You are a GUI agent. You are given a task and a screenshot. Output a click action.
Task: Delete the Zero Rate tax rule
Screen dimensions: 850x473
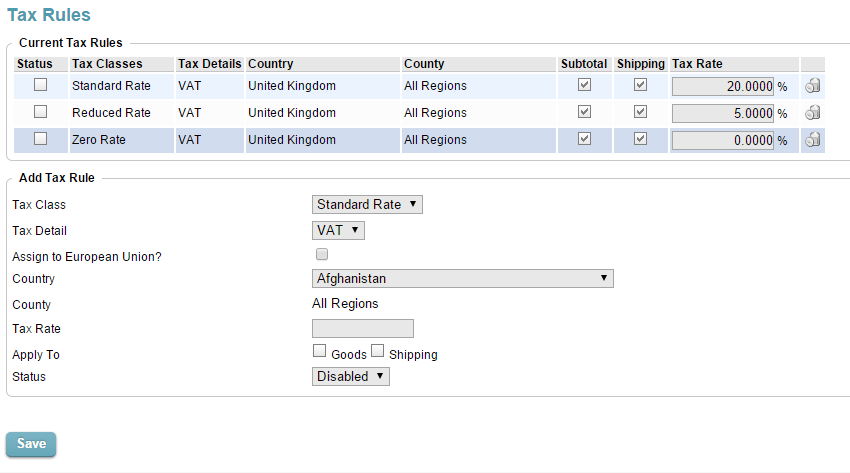[813, 140]
